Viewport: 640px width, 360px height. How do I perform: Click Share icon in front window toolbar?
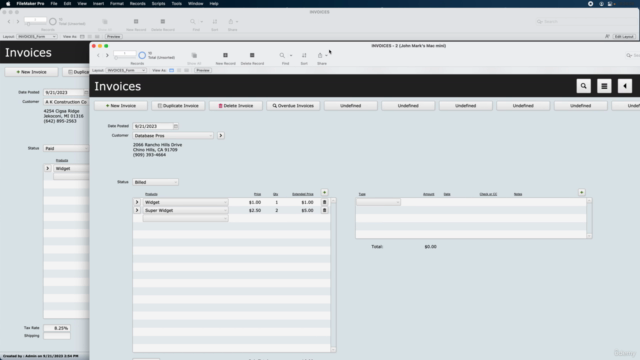[x=320, y=56]
